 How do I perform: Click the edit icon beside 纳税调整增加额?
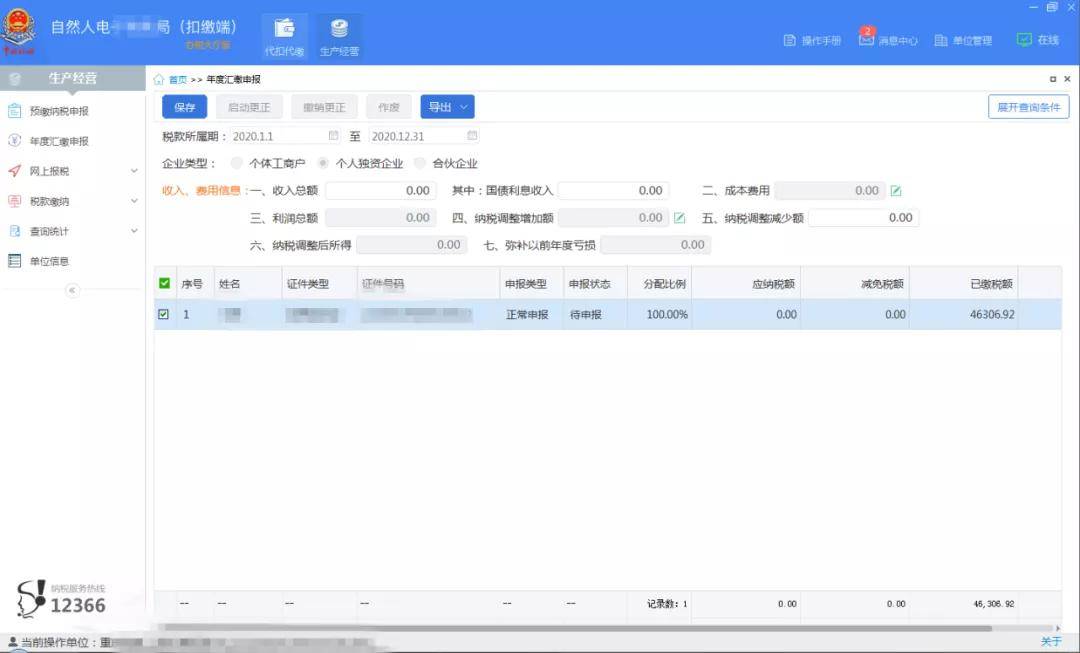(679, 218)
